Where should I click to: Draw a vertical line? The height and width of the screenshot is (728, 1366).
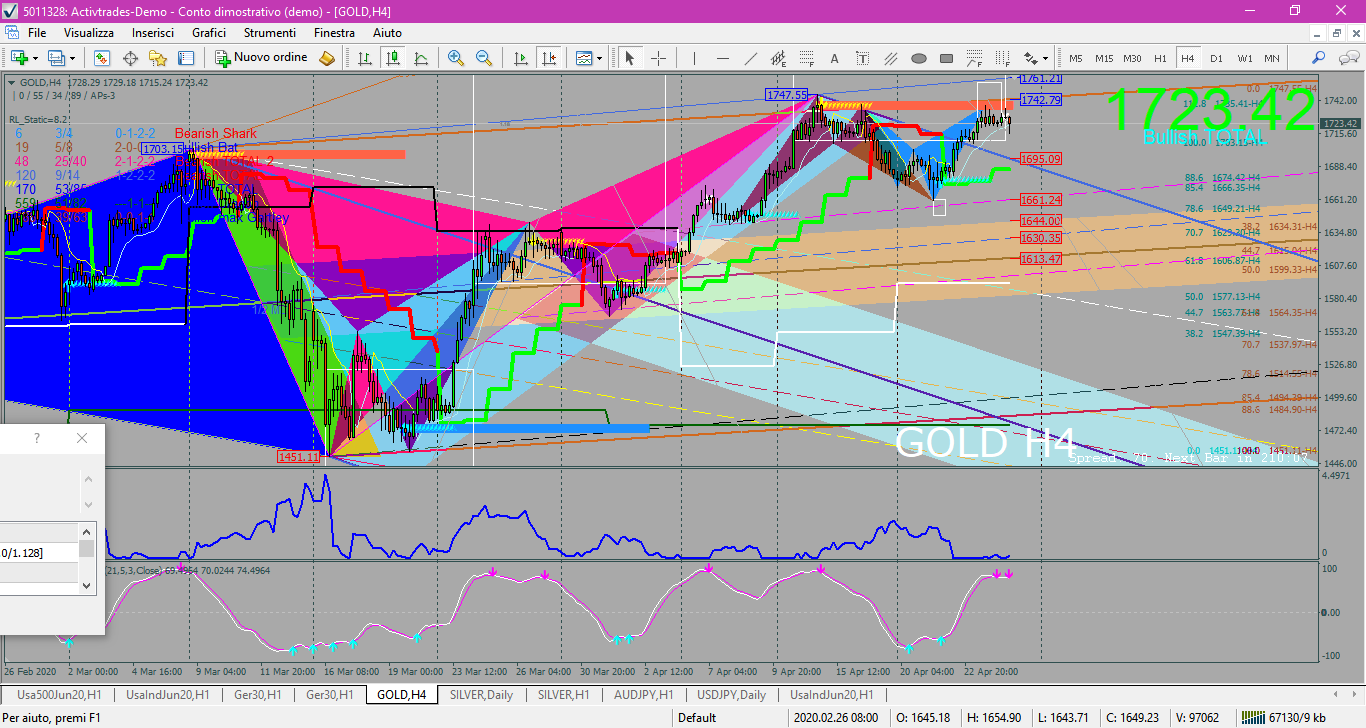(694, 58)
